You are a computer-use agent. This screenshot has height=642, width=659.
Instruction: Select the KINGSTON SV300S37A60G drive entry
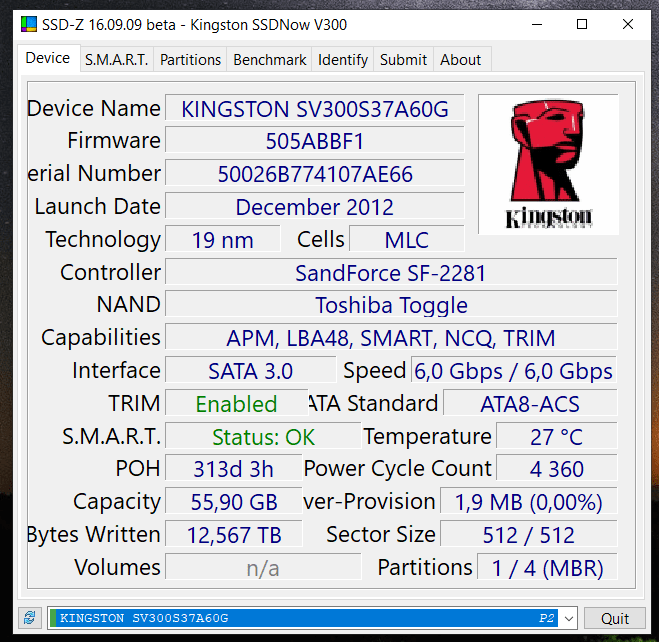(x=303, y=618)
